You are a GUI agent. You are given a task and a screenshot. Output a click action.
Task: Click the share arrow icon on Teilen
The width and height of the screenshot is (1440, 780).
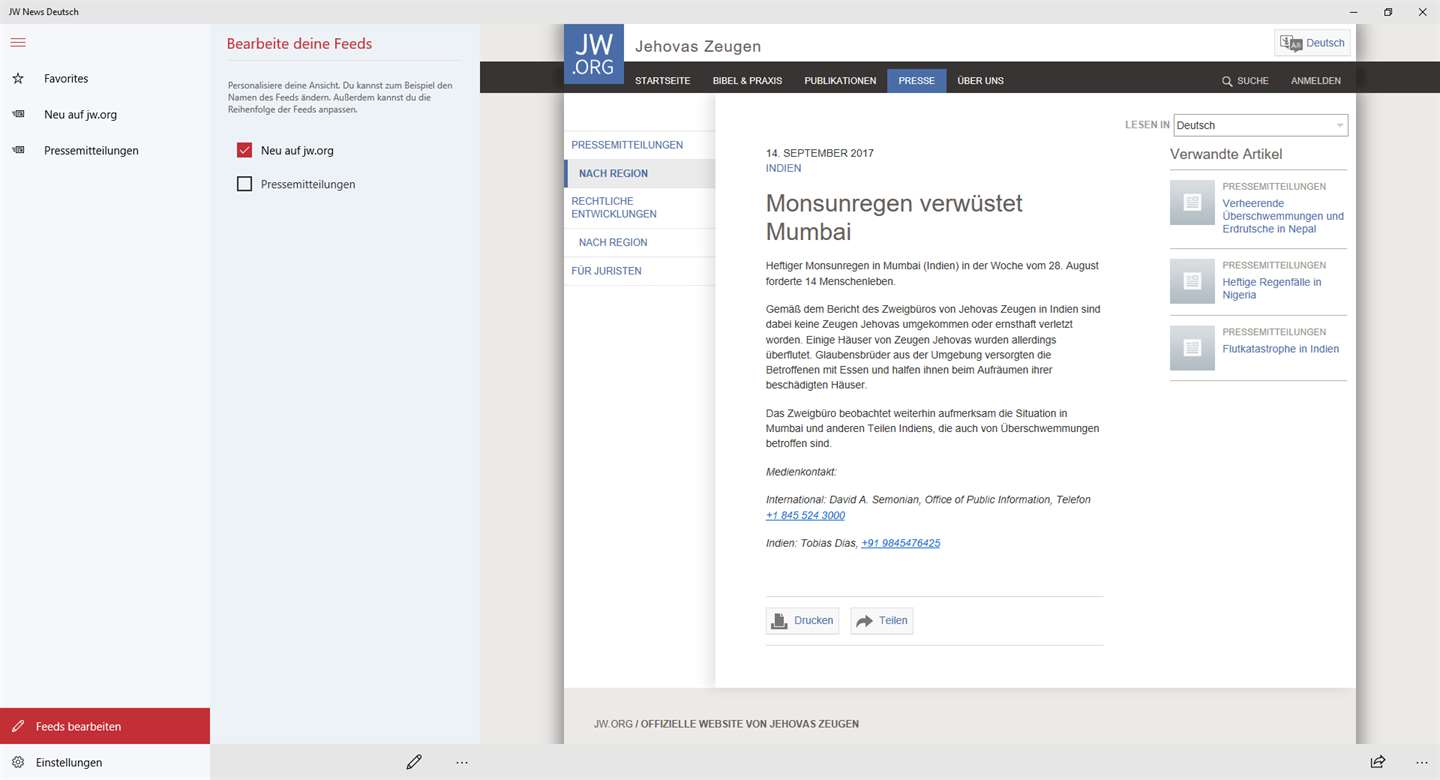pyautogui.click(x=865, y=621)
